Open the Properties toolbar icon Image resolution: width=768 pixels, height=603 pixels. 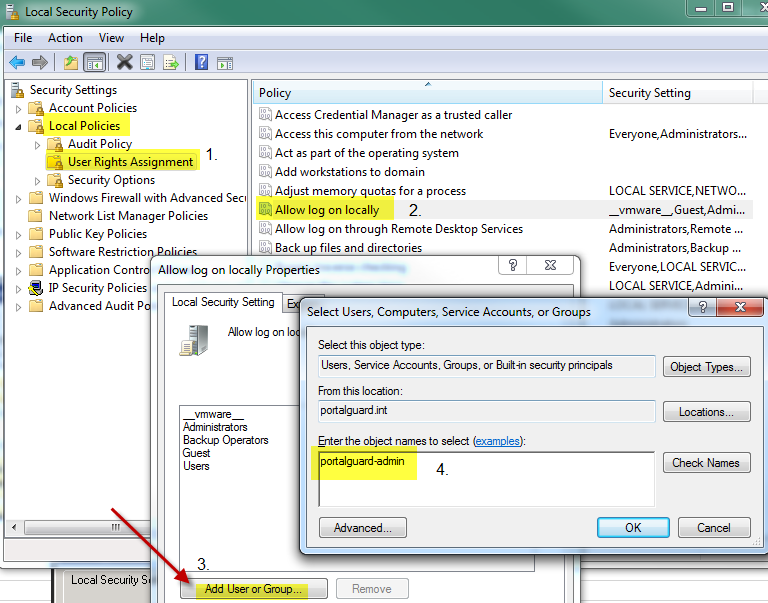point(147,63)
